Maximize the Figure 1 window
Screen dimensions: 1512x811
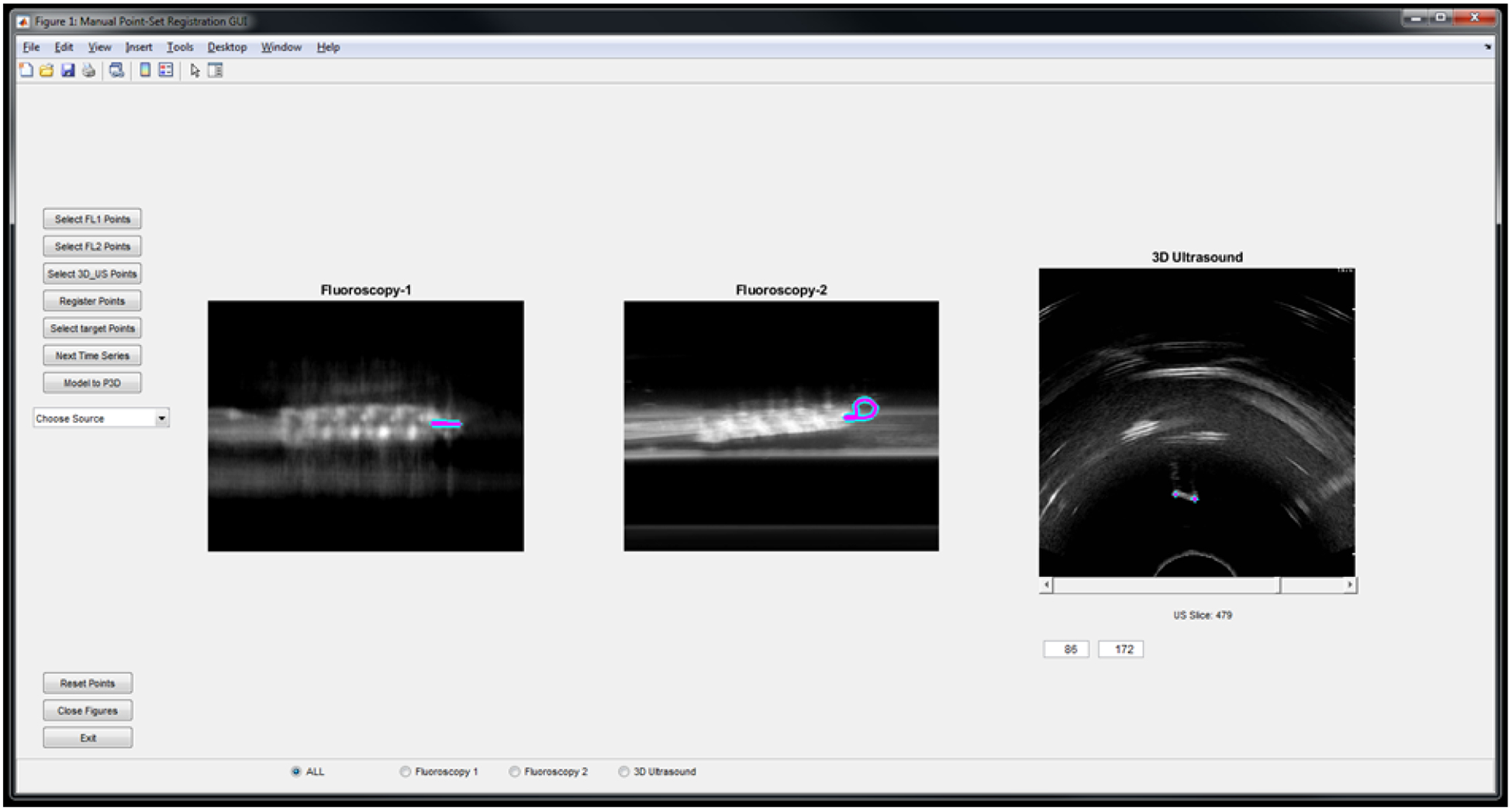pyautogui.click(x=1441, y=18)
